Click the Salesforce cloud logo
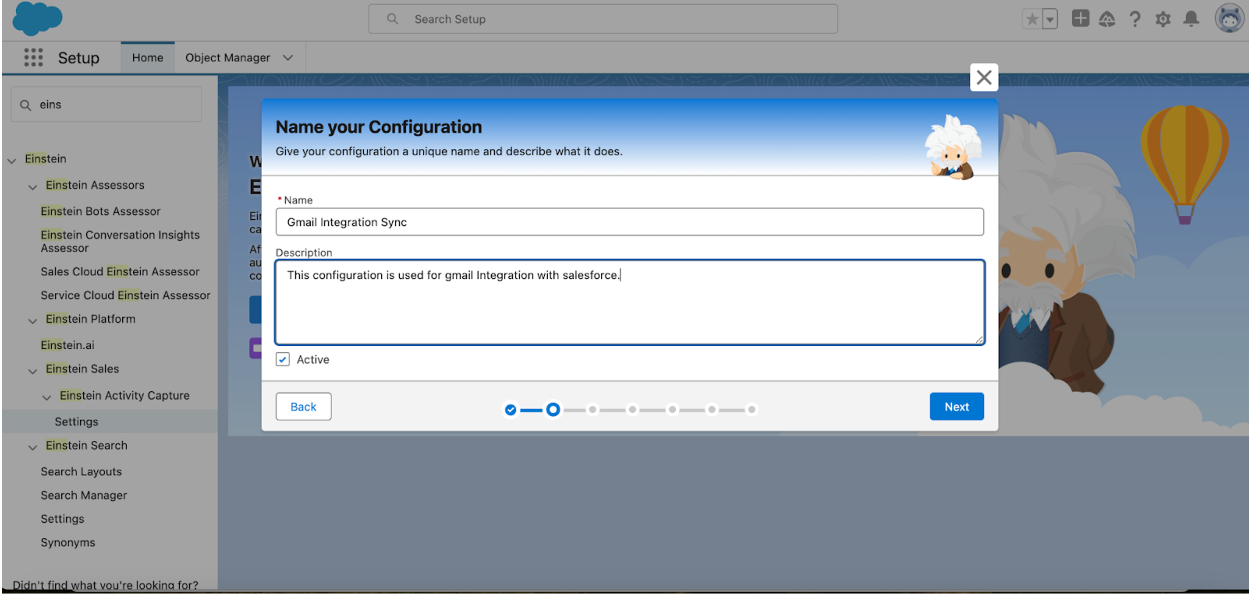Screen dimensions: 1249x594 click(x=37, y=18)
